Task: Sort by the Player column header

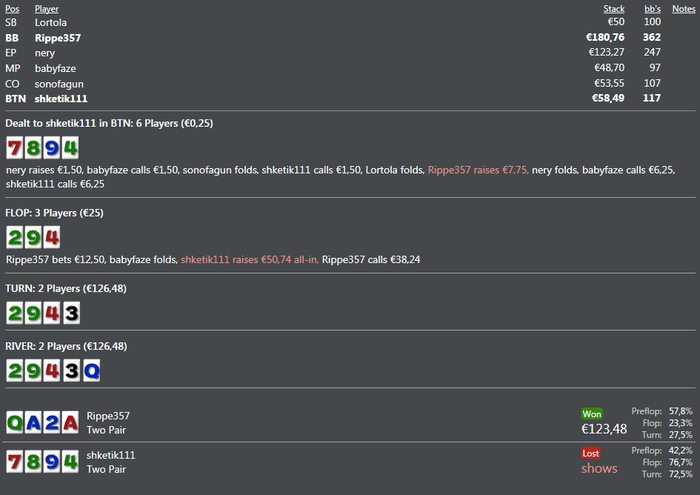Action: pos(47,9)
